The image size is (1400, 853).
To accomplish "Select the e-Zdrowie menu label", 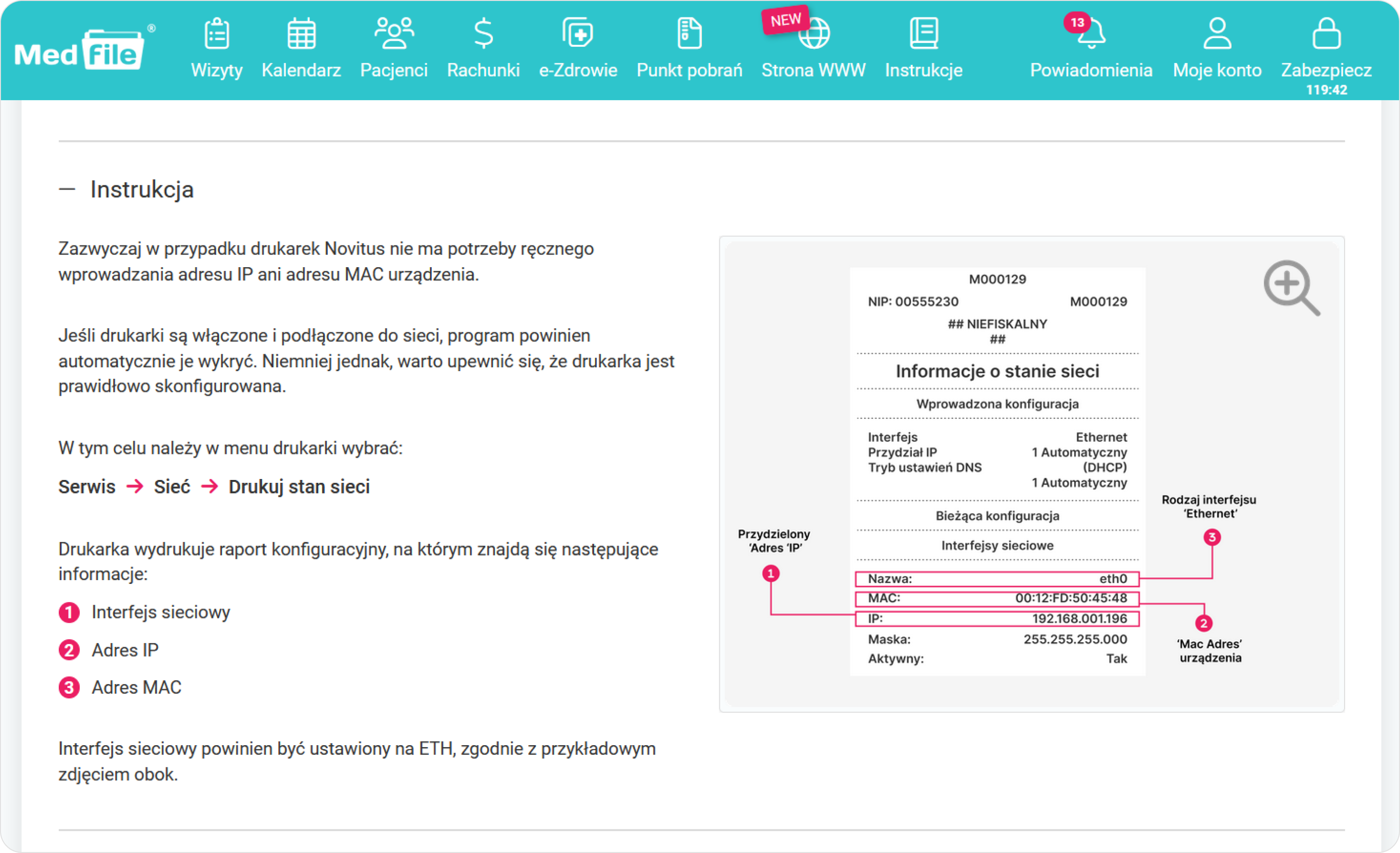I will (x=578, y=70).
